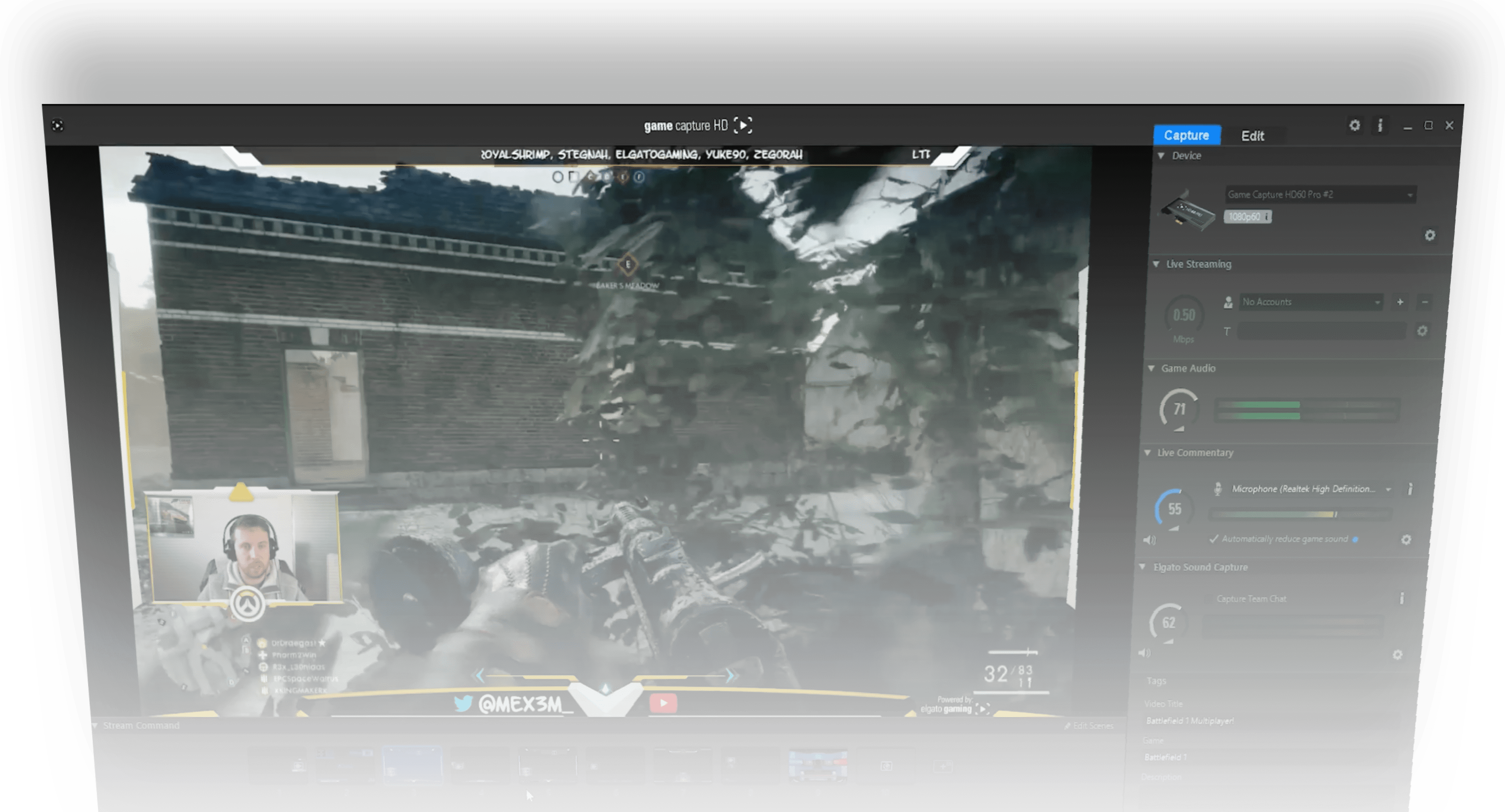Remove streaming account with the minus button
The image size is (1505, 812).
click(1424, 302)
